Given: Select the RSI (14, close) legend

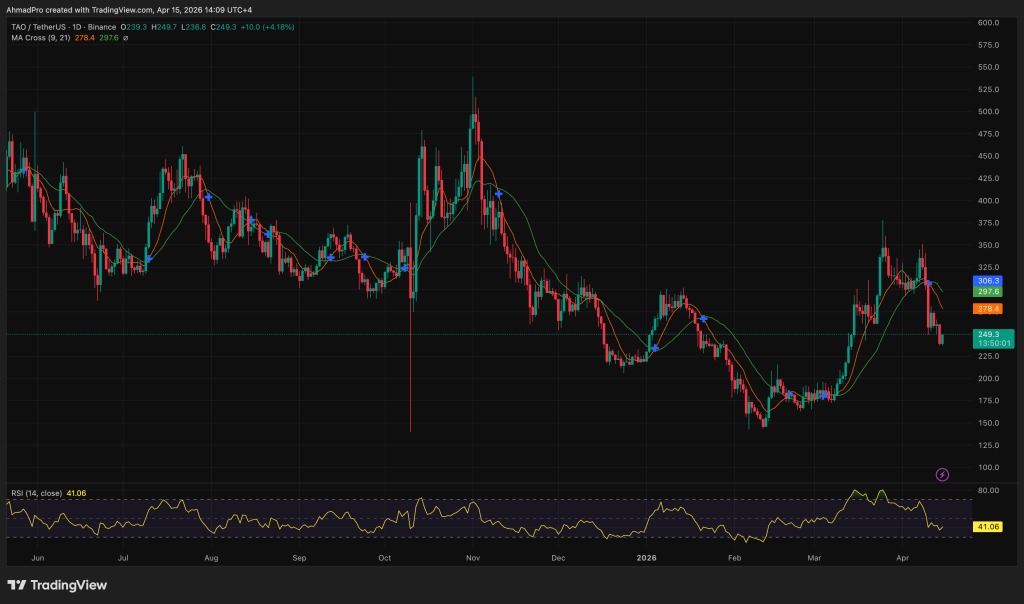Looking at the screenshot, I should (x=37, y=492).
